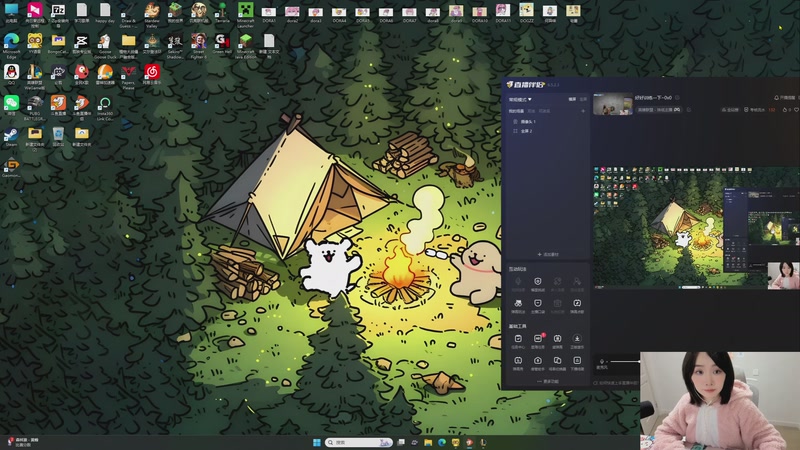Open the task center icon in the basic tools

coord(518,339)
